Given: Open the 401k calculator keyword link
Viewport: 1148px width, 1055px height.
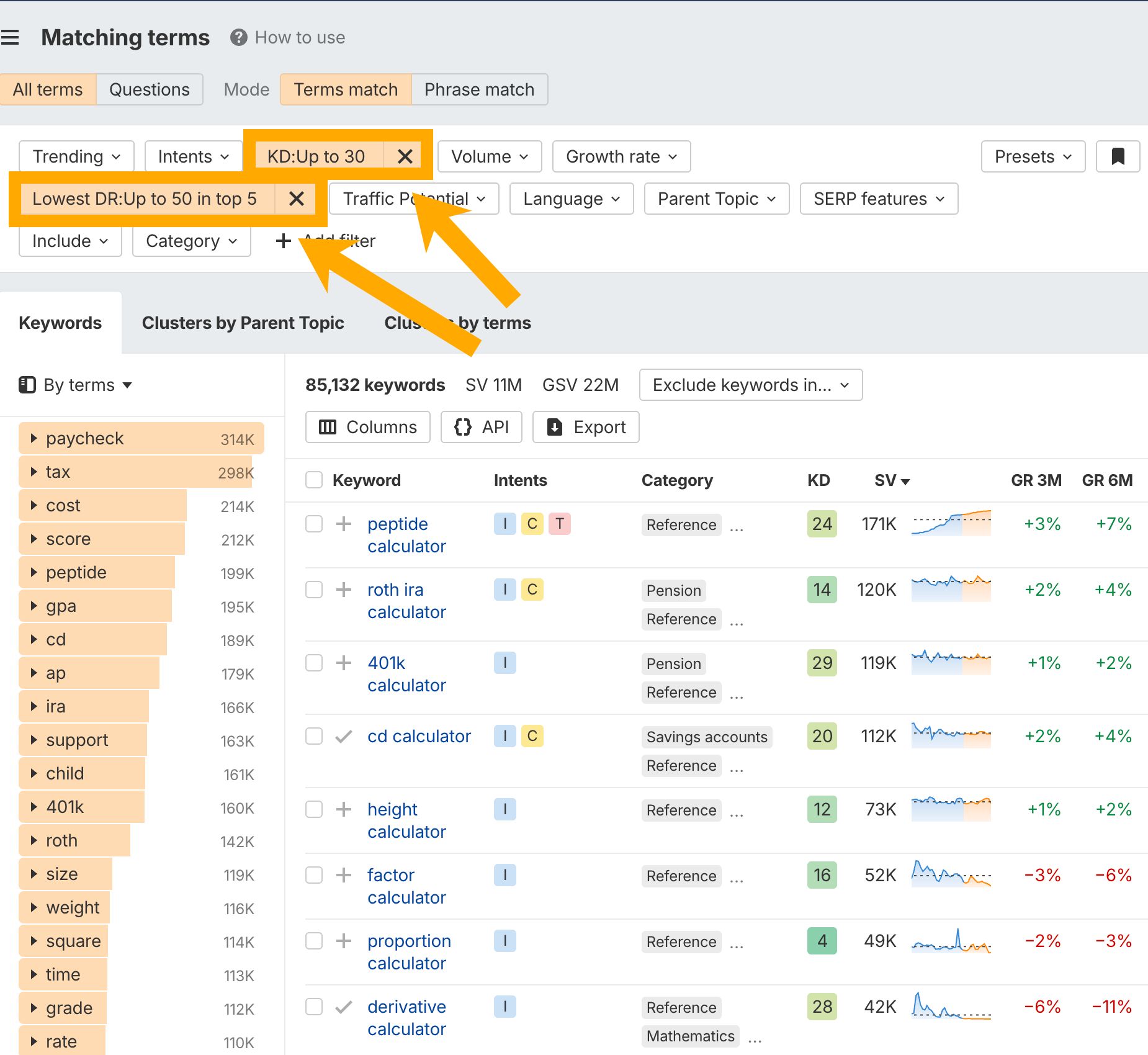Looking at the screenshot, I should pos(406,674).
